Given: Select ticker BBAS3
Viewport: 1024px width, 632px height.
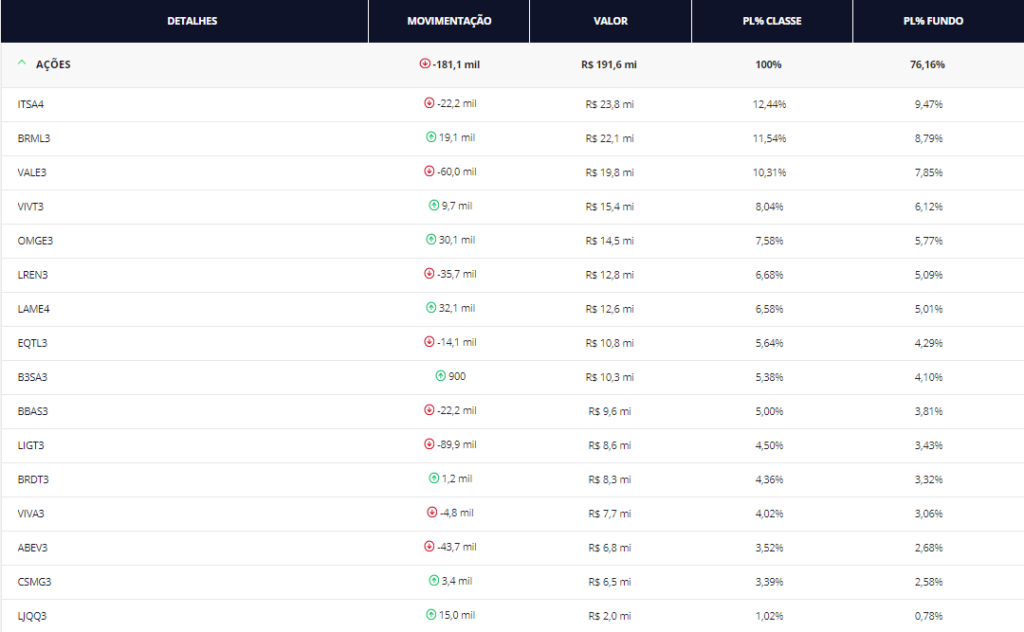Looking at the screenshot, I should click(33, 411).
